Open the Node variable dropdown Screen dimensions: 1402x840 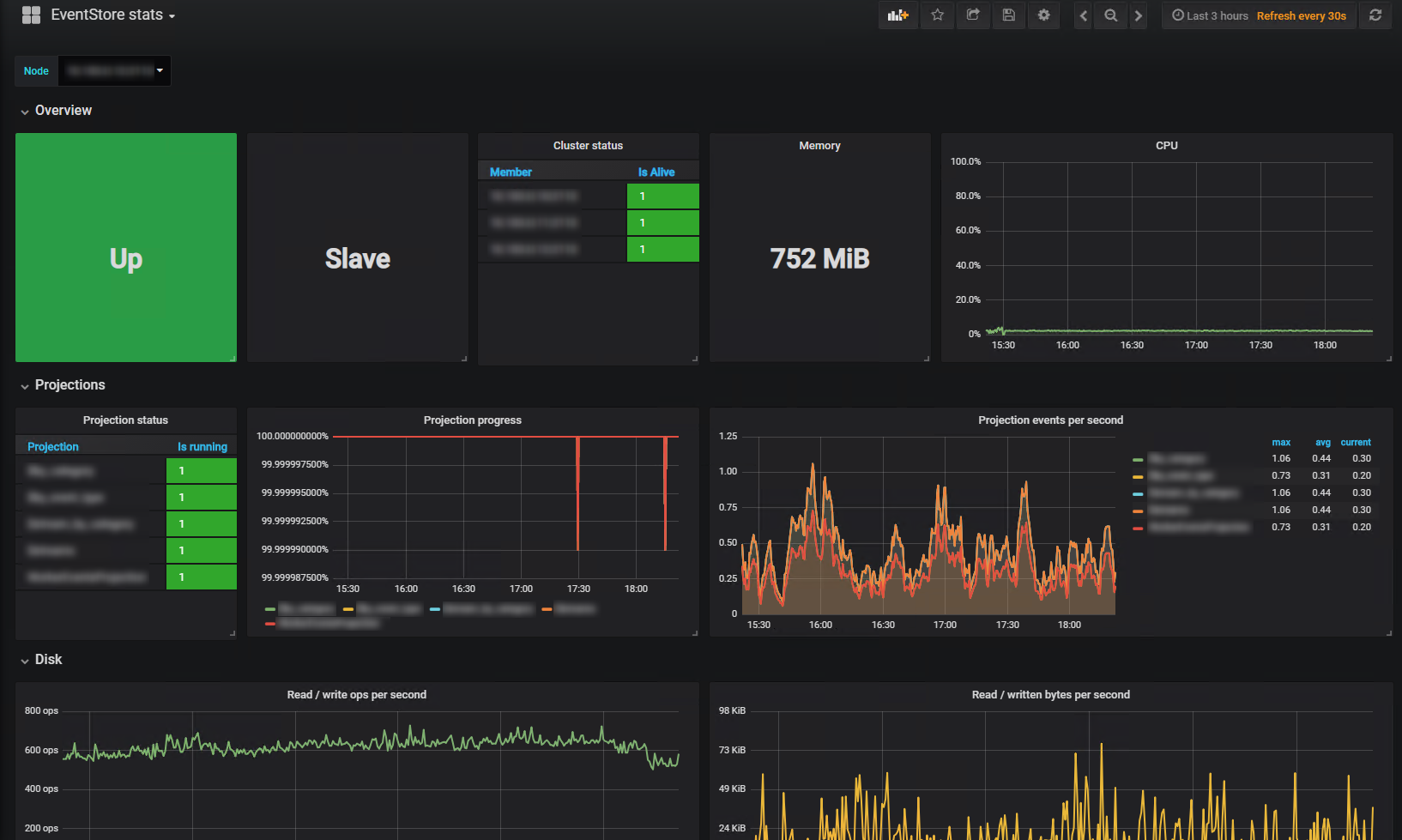114,71
